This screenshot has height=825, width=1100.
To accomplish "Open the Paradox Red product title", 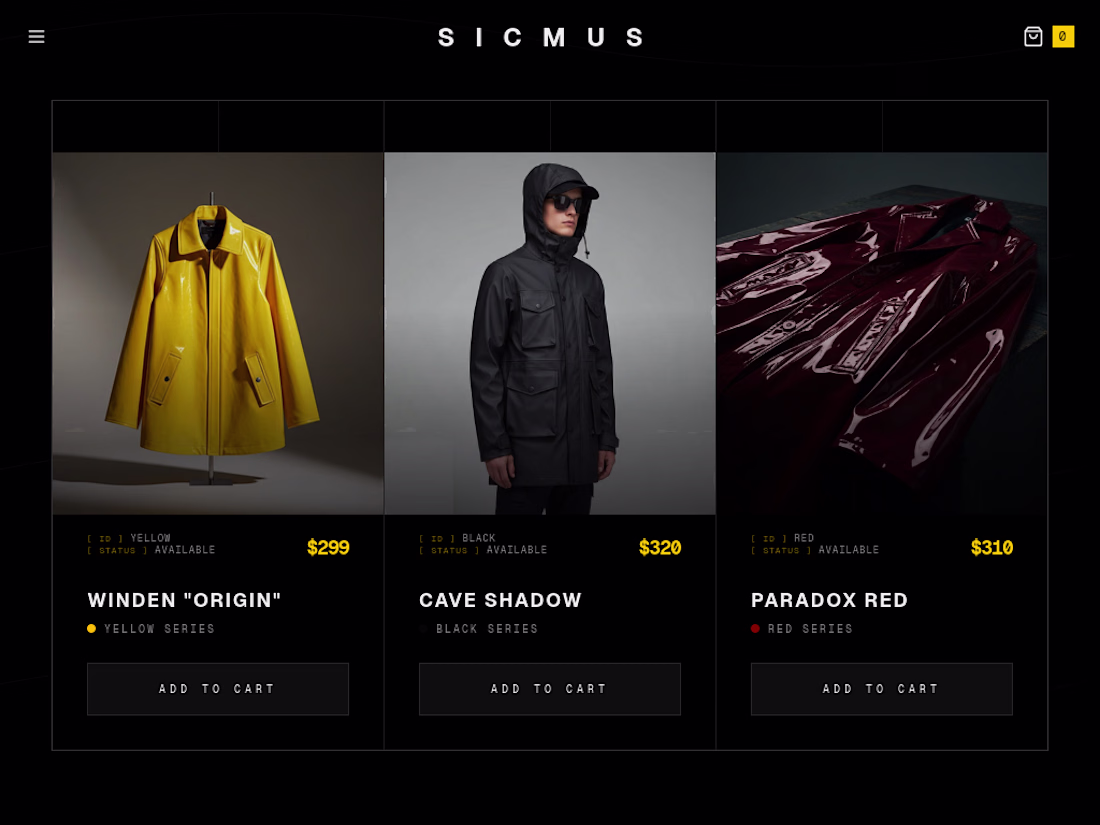I will [829, 600].
